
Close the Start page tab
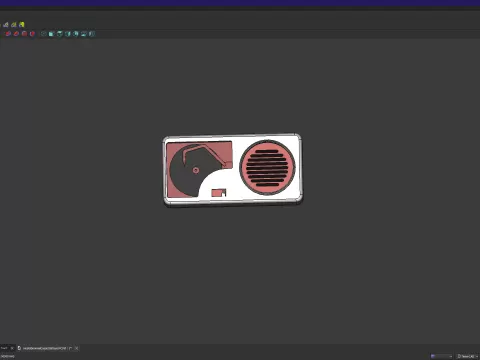12,348
